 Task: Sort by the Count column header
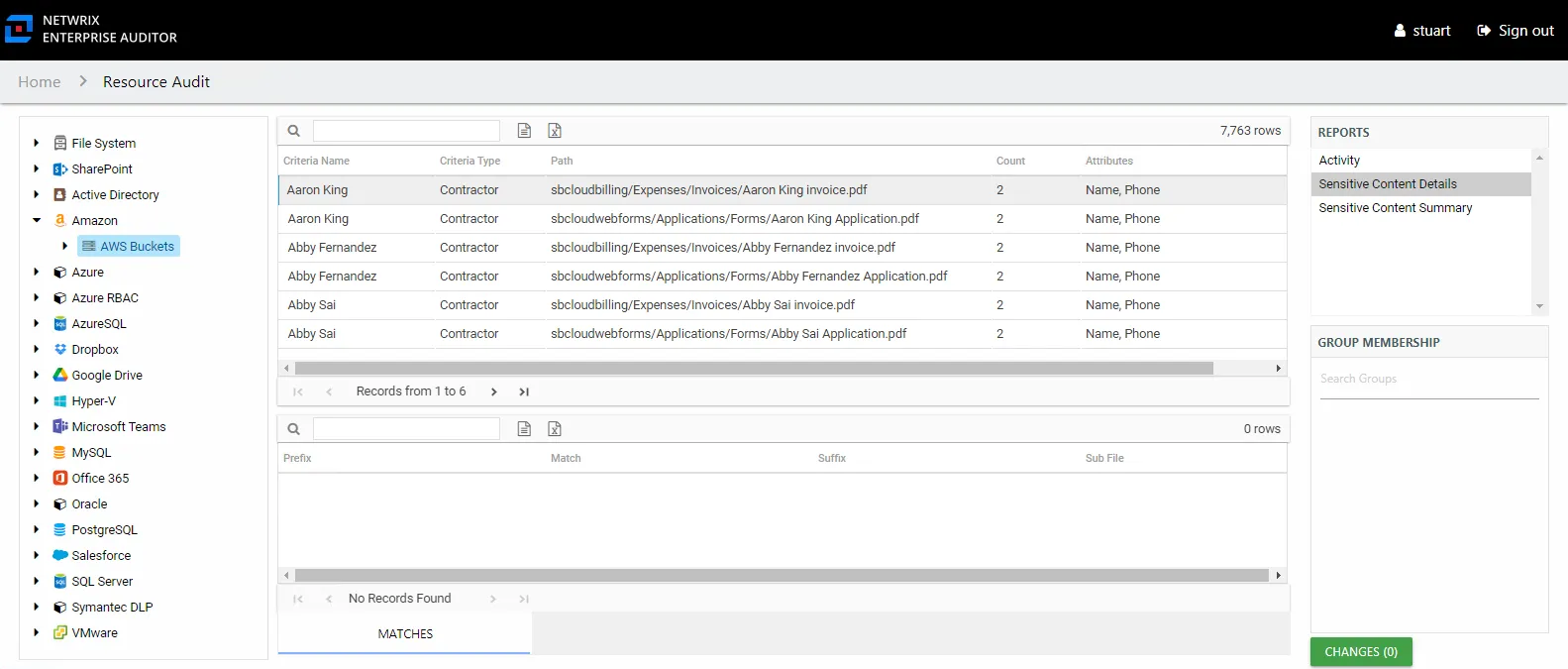click(x=1010, y=161)
